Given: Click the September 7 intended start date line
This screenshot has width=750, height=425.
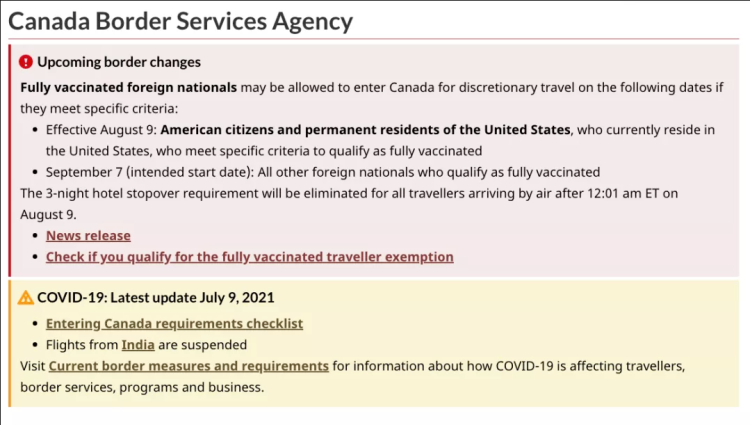Looking at the screenshot, I should click(x=323, y=172).
